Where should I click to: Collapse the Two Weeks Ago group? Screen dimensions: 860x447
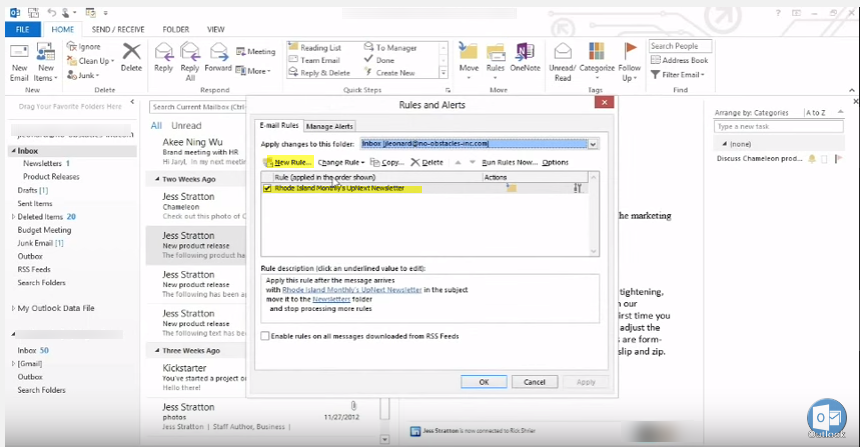coord(157,179)
